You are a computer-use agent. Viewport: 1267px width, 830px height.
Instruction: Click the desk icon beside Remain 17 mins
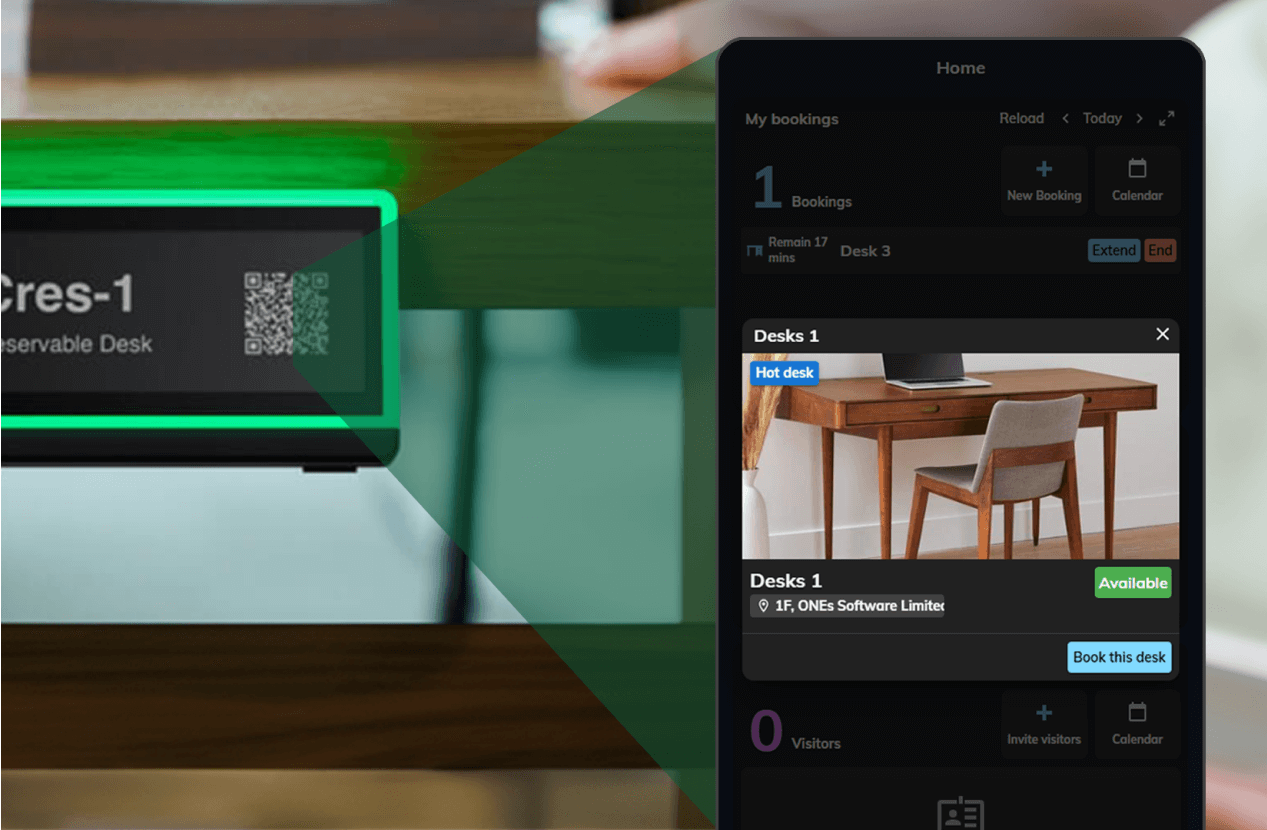tap(754, 250)
